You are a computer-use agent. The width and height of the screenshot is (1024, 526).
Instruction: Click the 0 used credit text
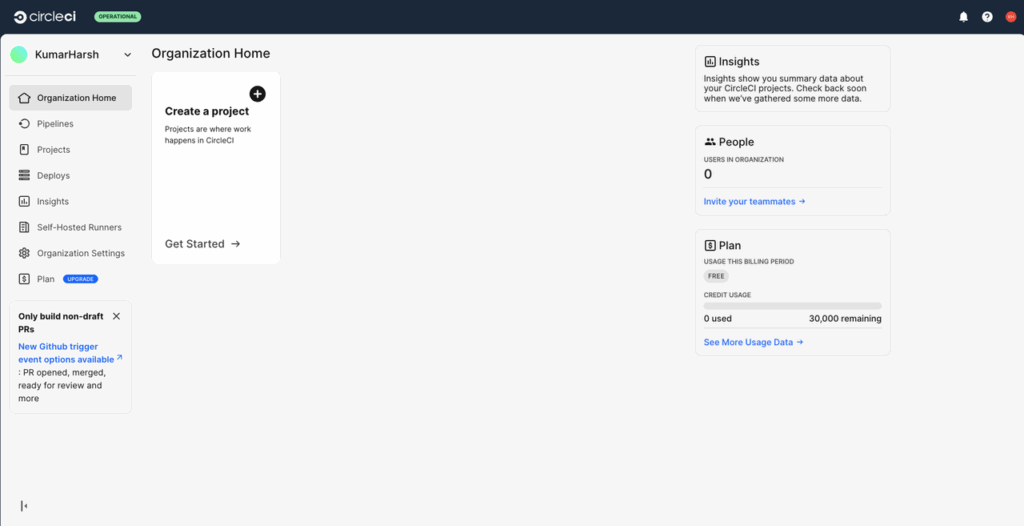coord(717,319)
